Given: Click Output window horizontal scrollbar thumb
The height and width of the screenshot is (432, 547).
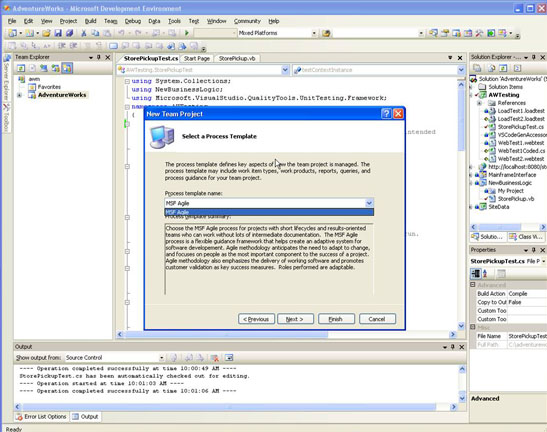Looking at the screenshot, I should pos(230,407).
